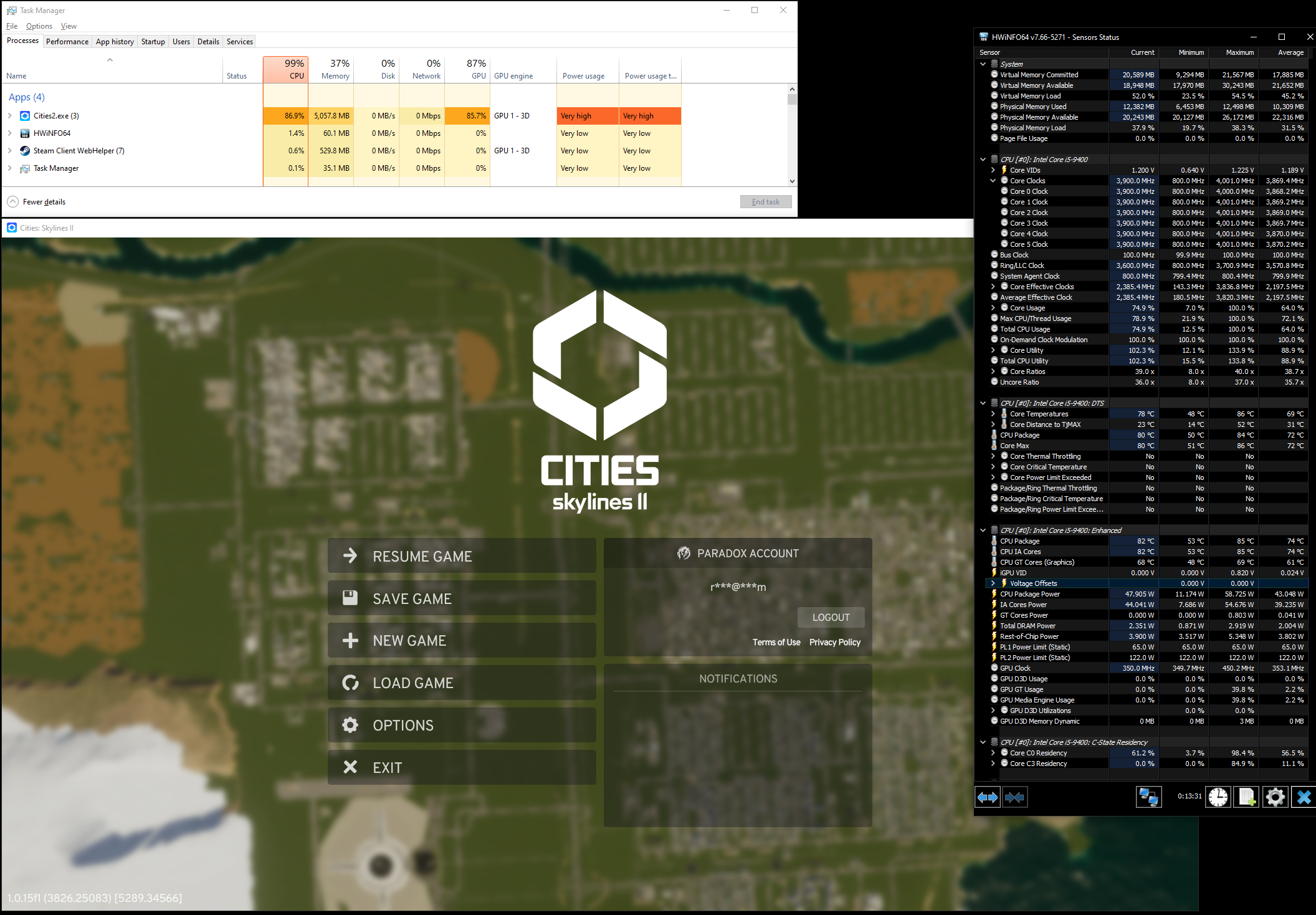
Task: Click the remote monitoring dual-screen icon
Action: [x=1148, y=797]
